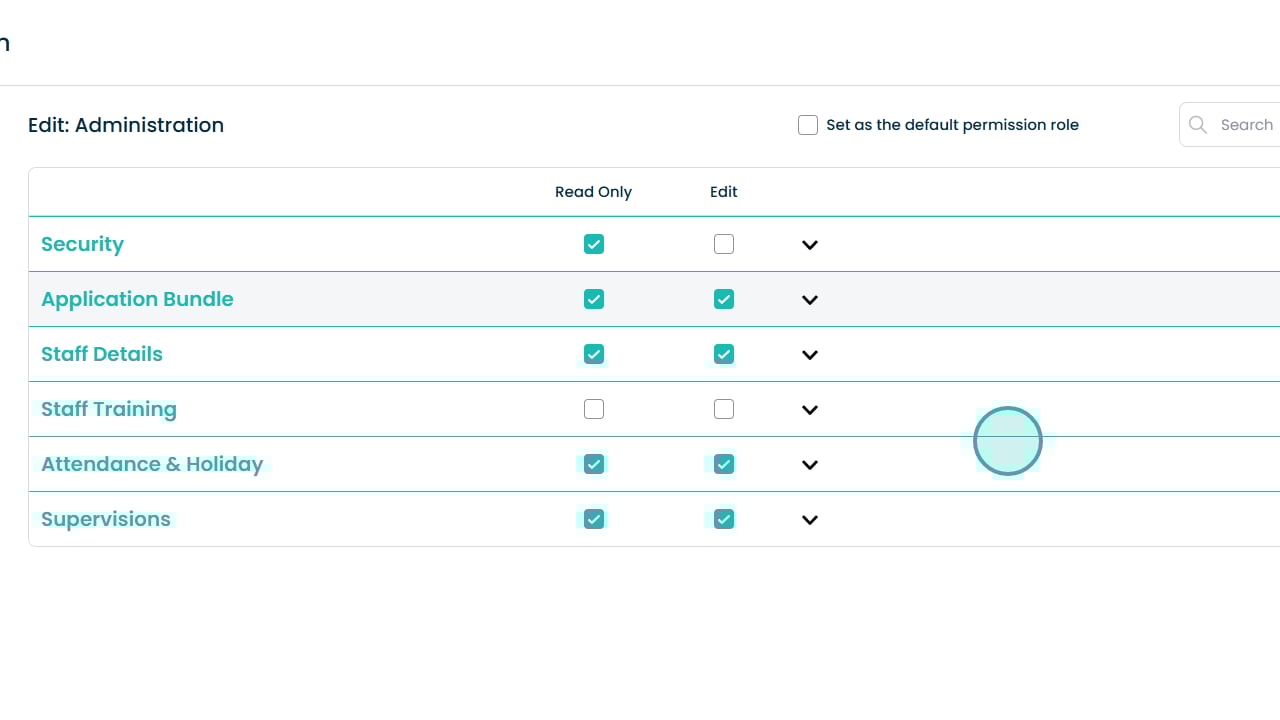Uncheck Edit for Staff Details

point(724,354)
